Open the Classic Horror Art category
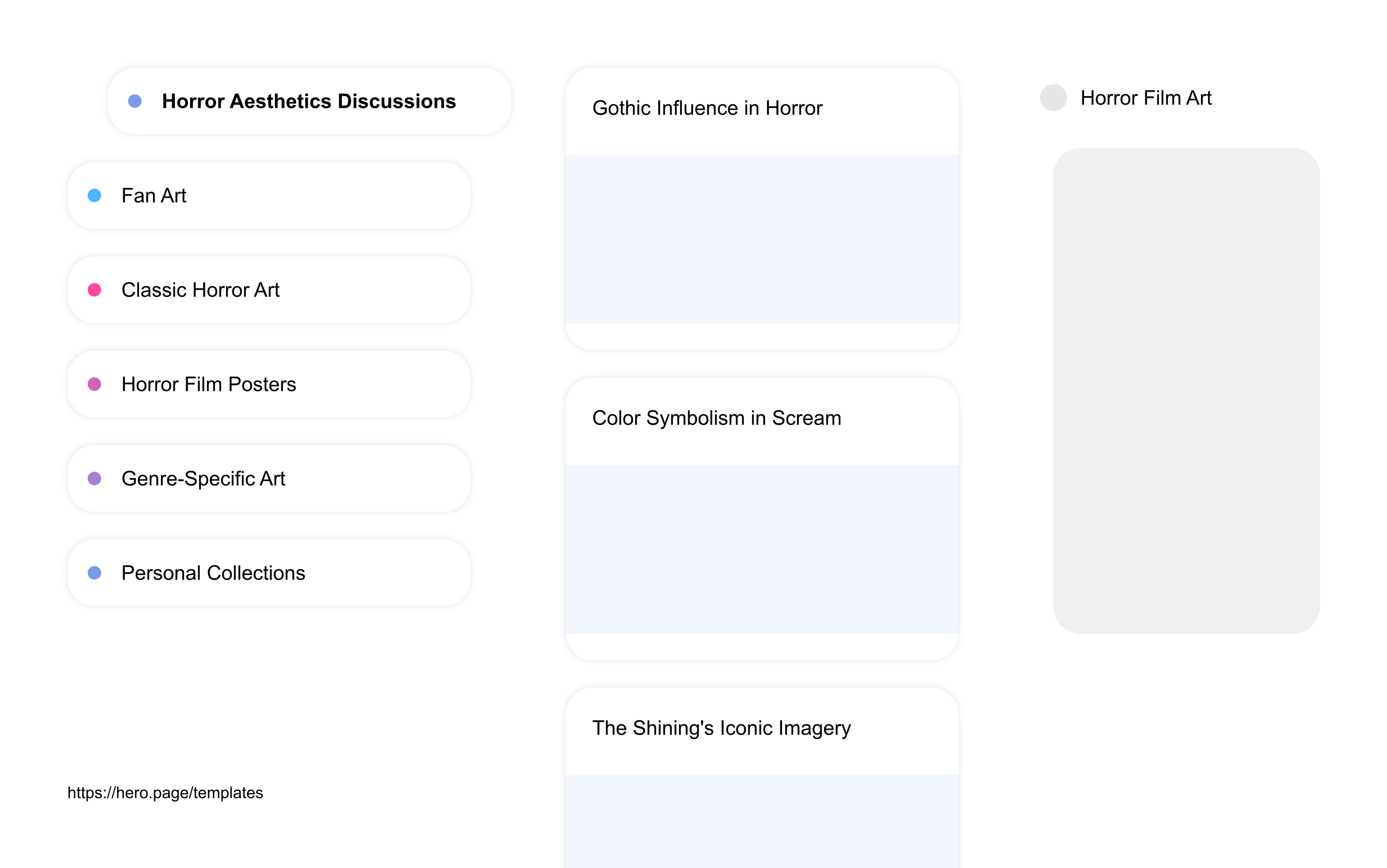This screenshot has height=868, width=1387. (x=269, y=290)
